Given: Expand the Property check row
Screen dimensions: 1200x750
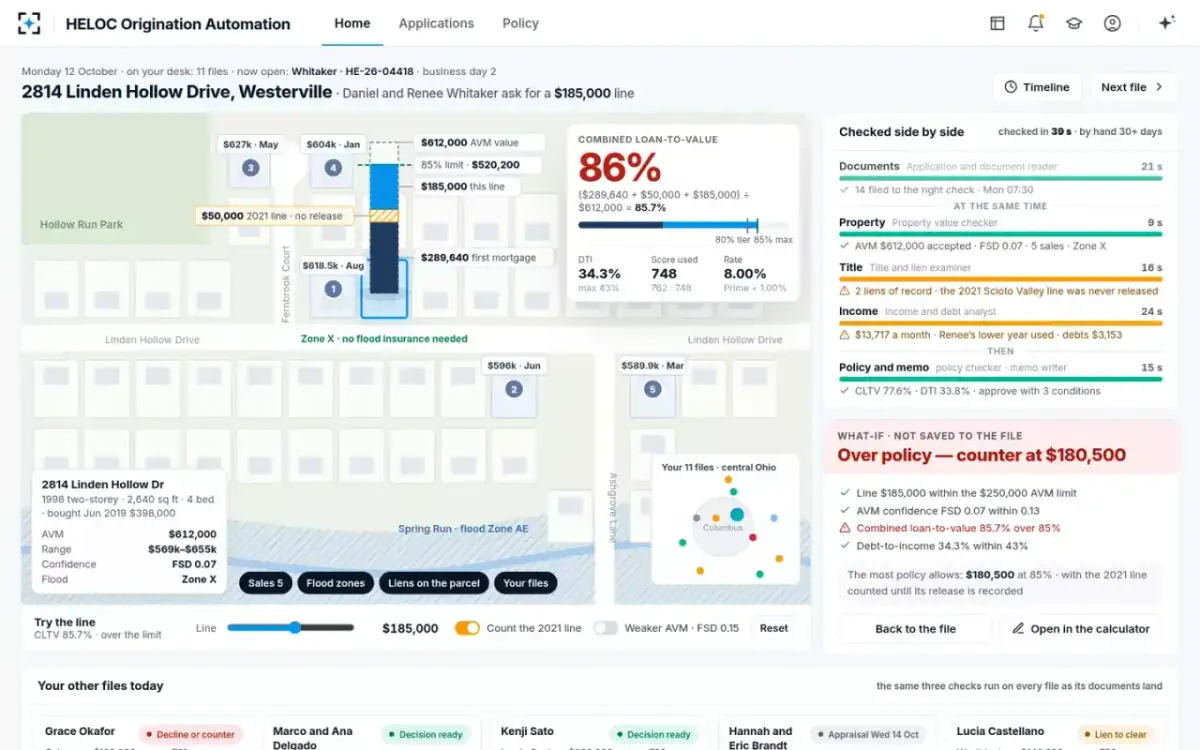Looking at the screenshot, I should [1000, 233].
